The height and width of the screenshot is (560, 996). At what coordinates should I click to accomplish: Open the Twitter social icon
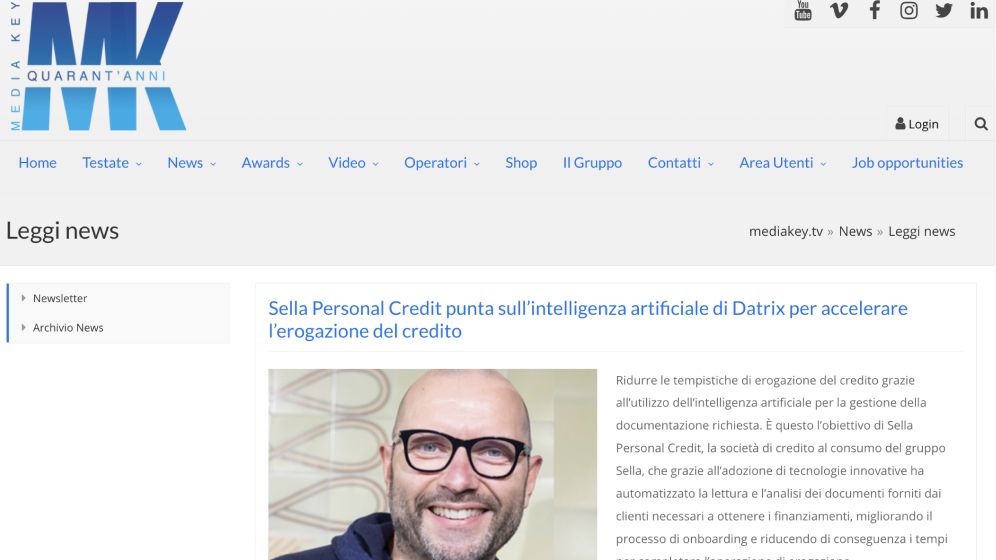click(x=944, y=10)
